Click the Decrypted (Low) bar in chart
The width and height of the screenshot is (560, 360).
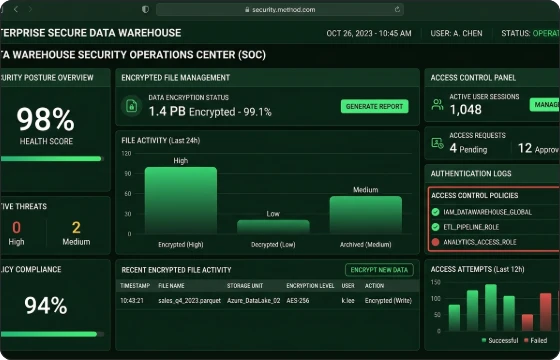point(273,227)
